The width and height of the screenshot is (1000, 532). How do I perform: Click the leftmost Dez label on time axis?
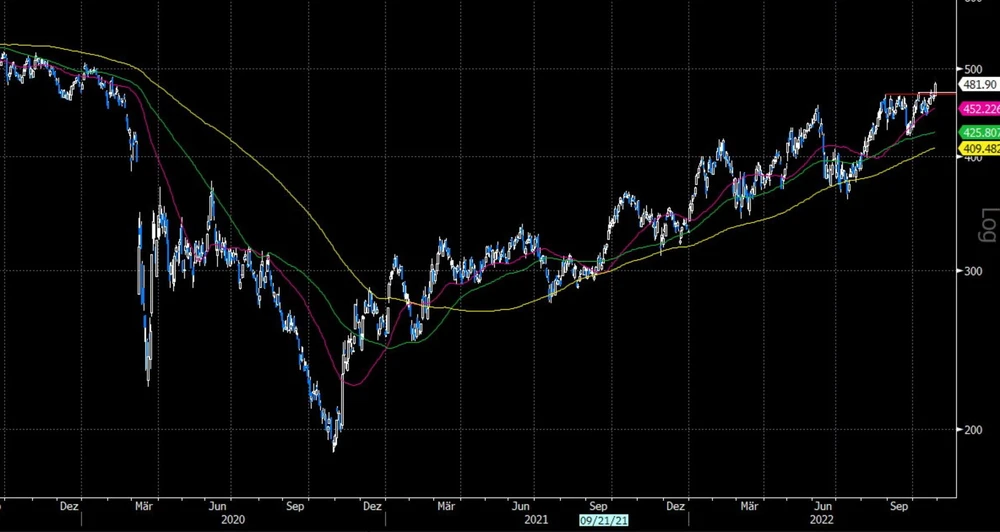coord(69,506)
